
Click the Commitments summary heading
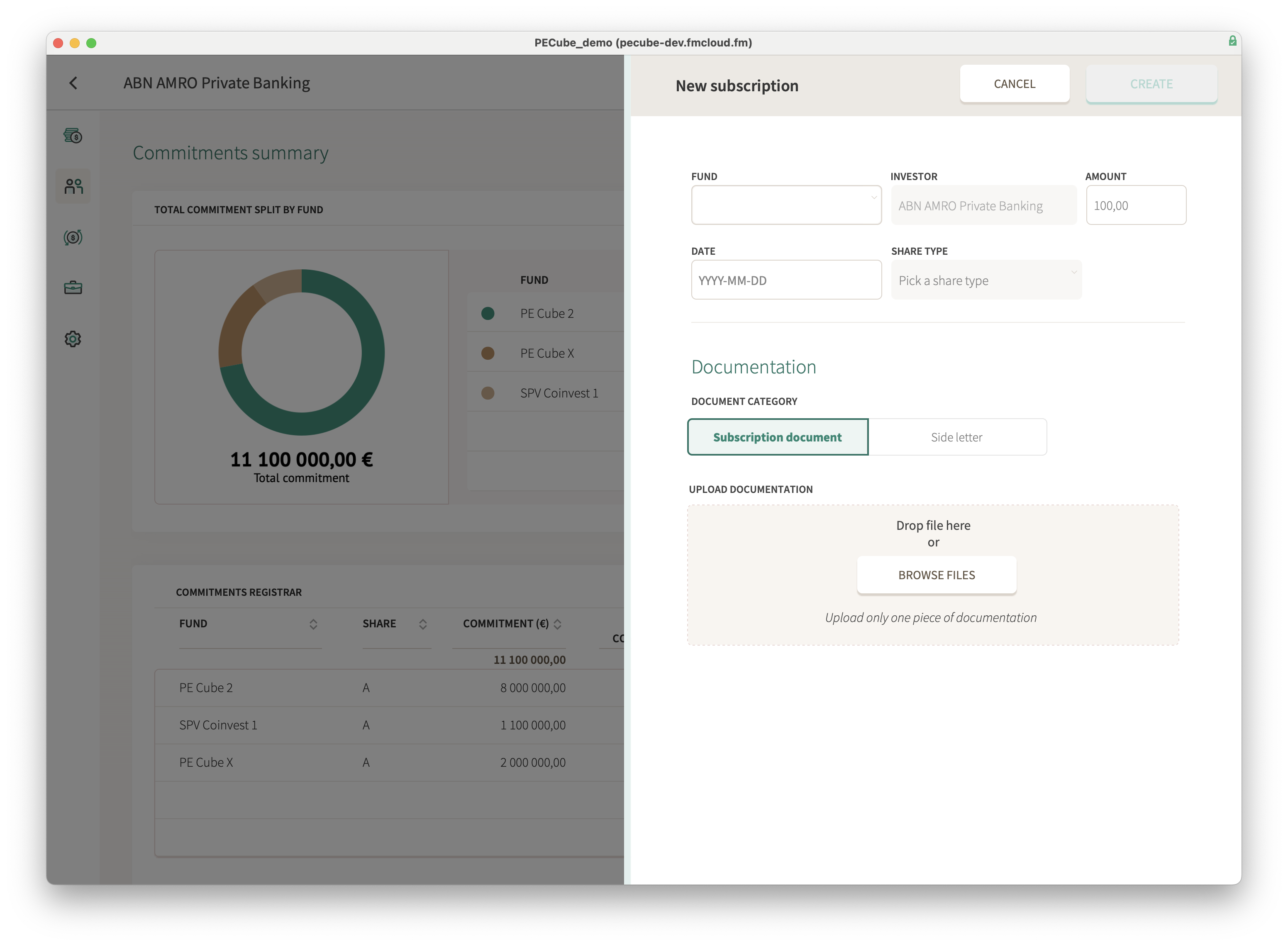coord(230,153)
